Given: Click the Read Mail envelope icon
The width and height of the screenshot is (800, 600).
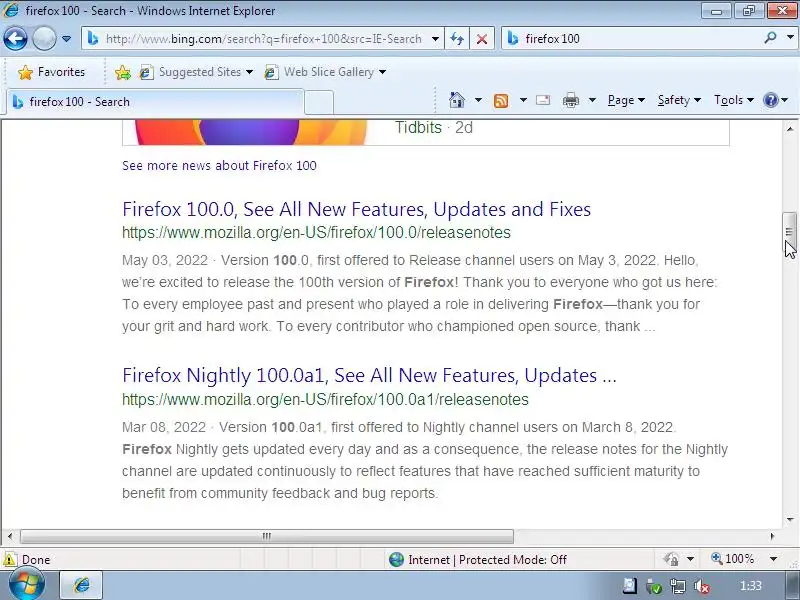Looking at the screenshot, I should pyautogui.click(x=543, y=100).
